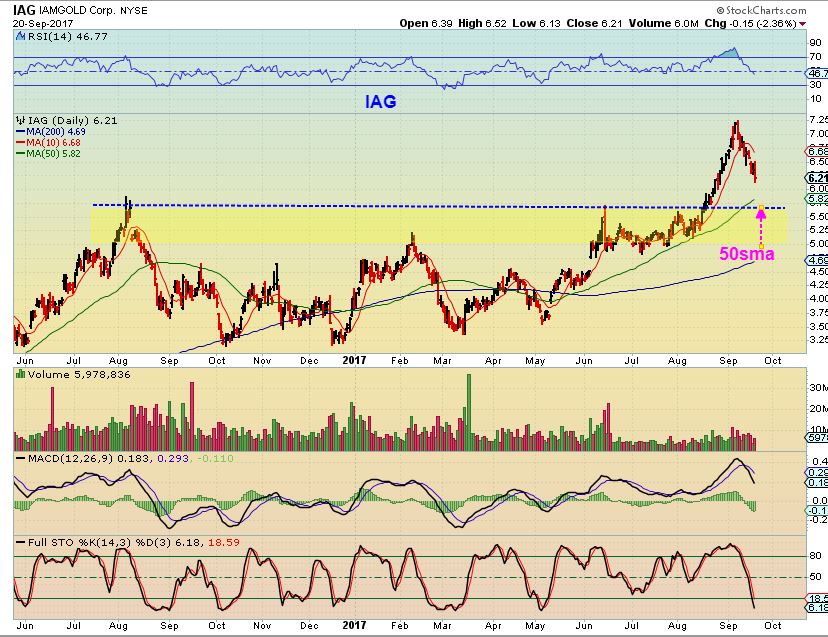Click the 5.50 price axis label
The image size is (828, 637).
pos(818,217)
